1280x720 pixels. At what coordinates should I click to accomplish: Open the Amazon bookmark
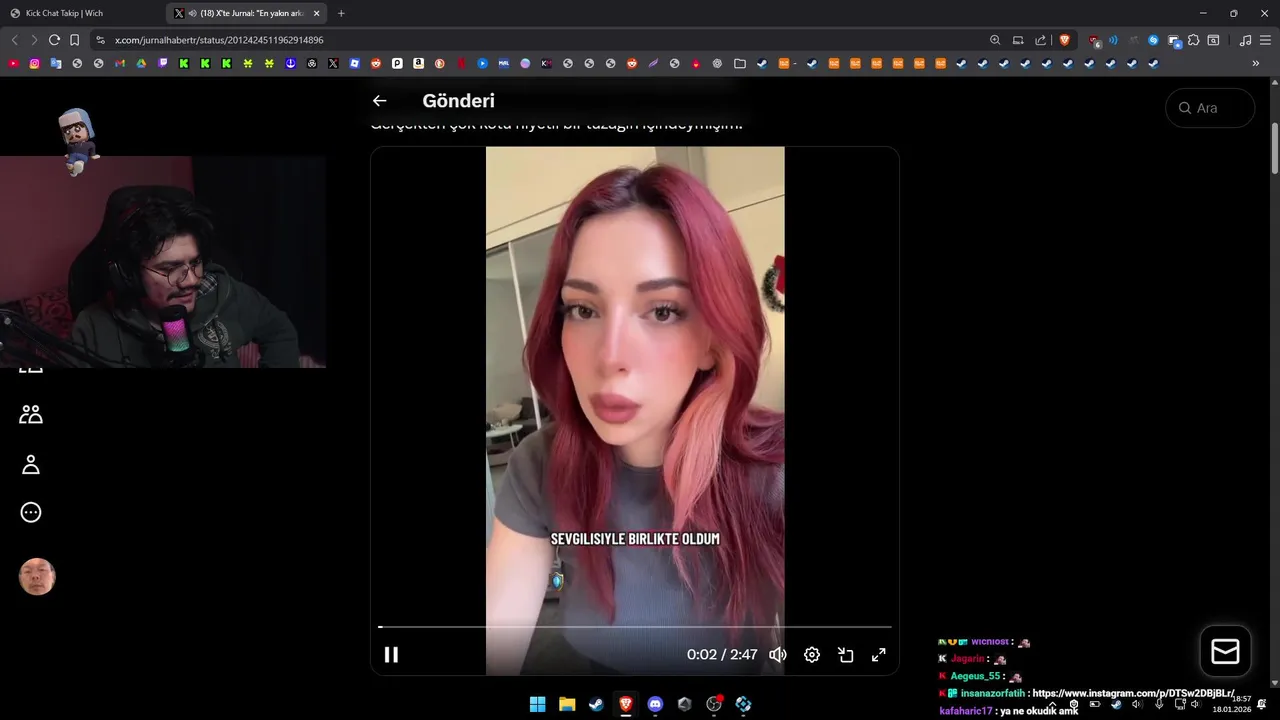(418, 63)
